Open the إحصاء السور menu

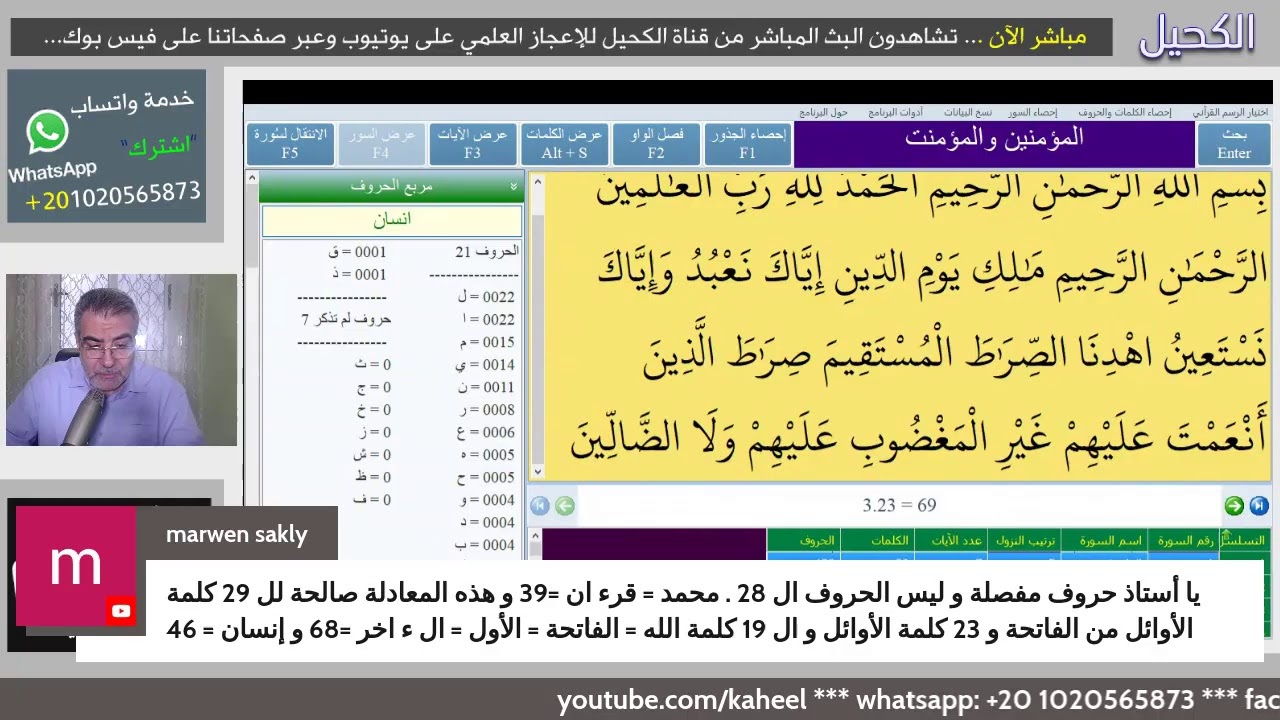[x=1032, y=113]
